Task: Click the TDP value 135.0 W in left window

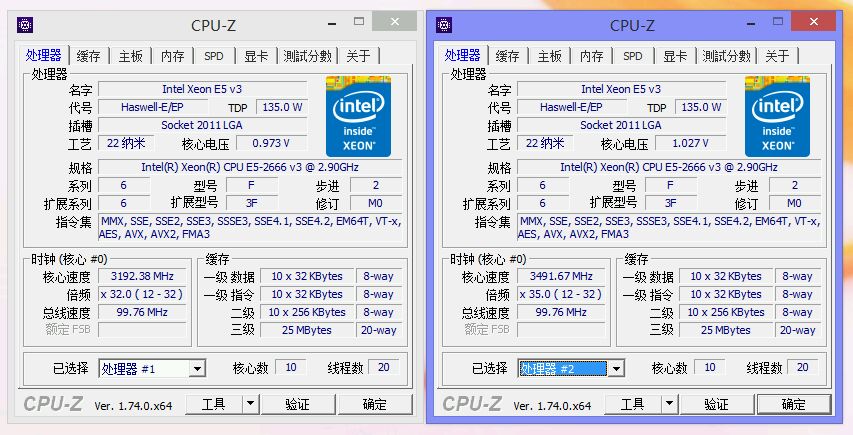Action: (x=282, y=107)
